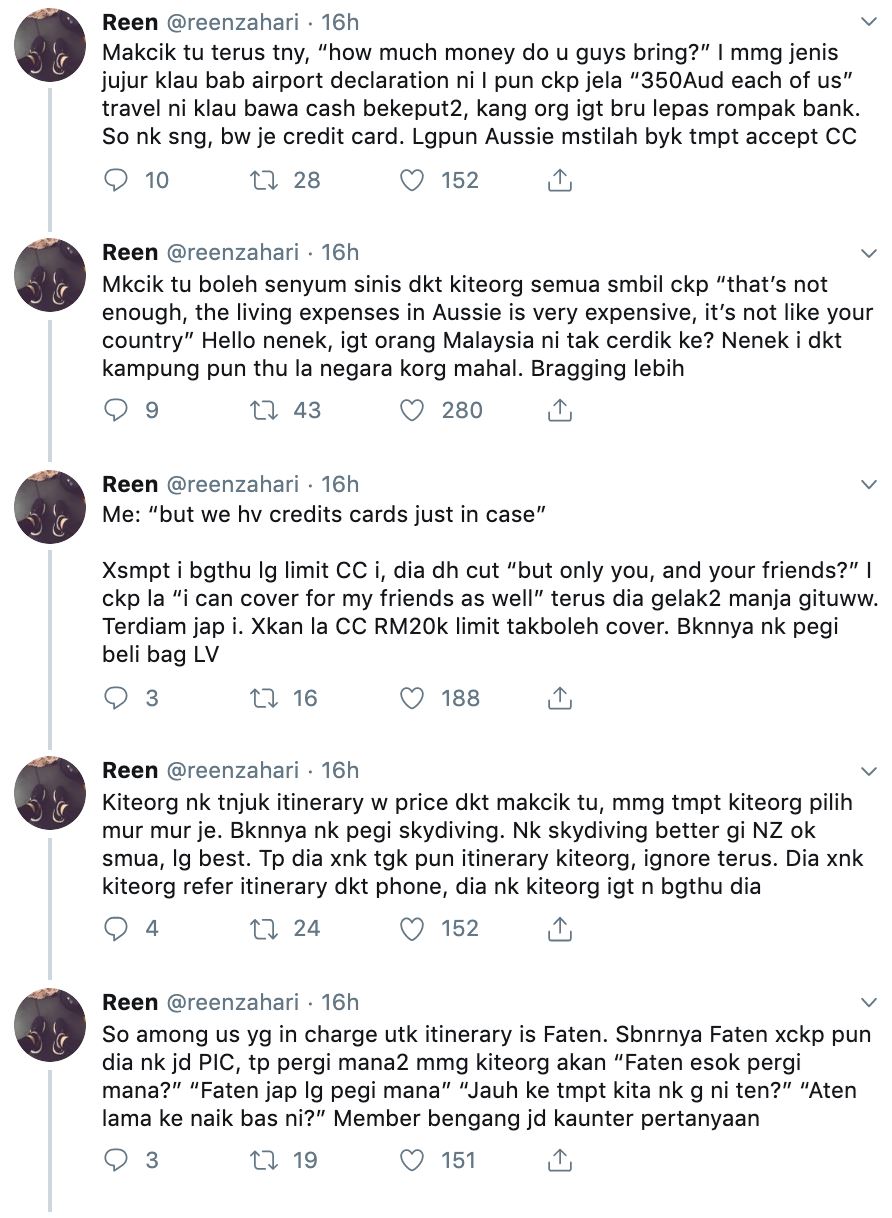Reply to the tweet with 4 replies

pos(117,928)
